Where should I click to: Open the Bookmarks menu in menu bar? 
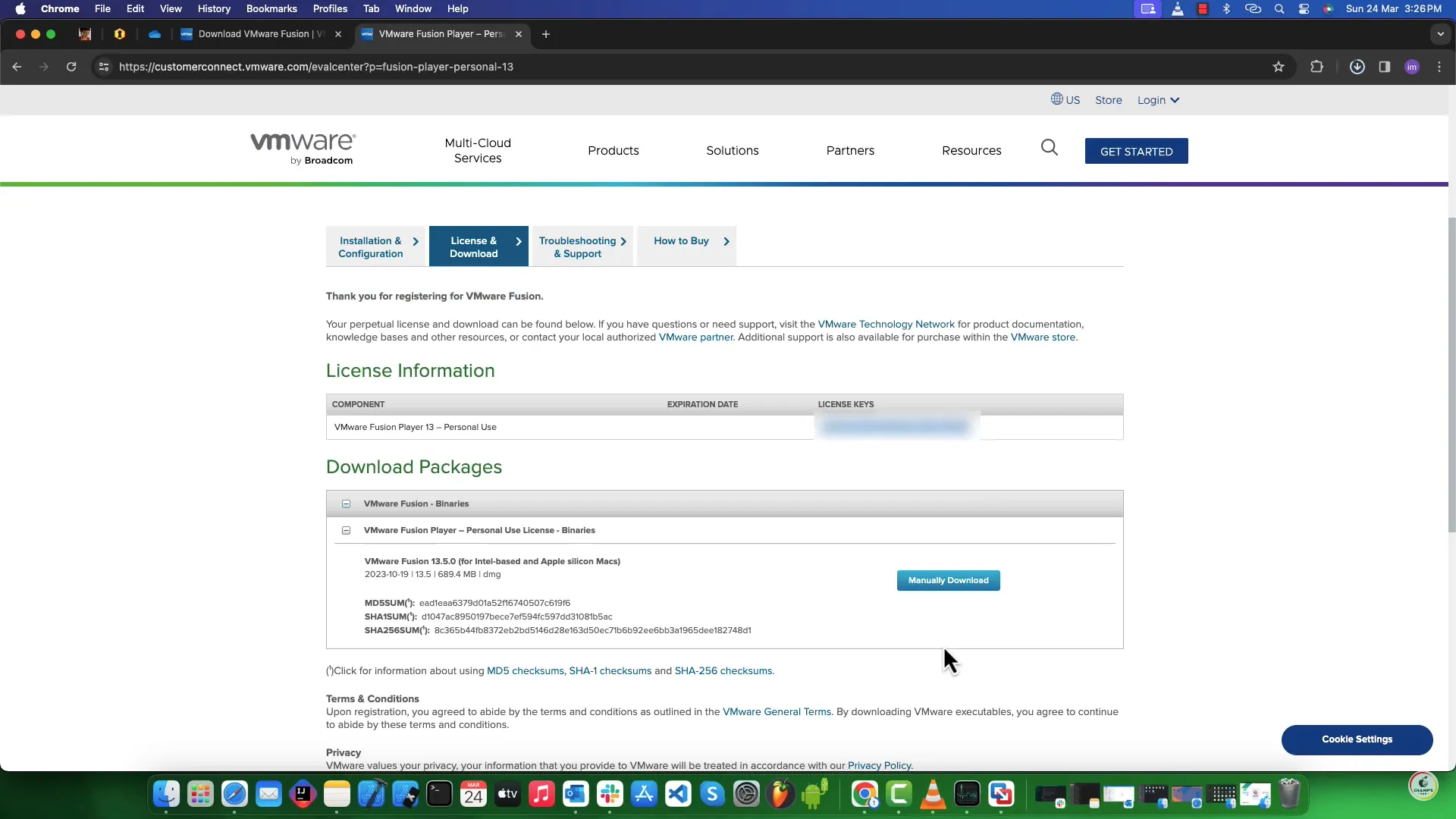271,9
